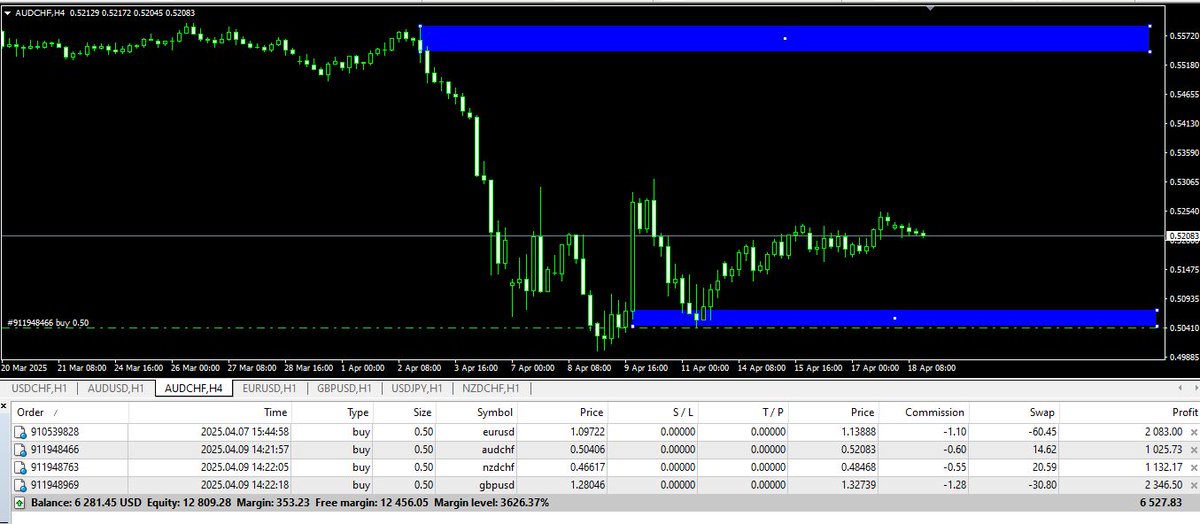Screen dimensions: 1200x524
Task: Close the audchf order with its x
Action: 1193,450
